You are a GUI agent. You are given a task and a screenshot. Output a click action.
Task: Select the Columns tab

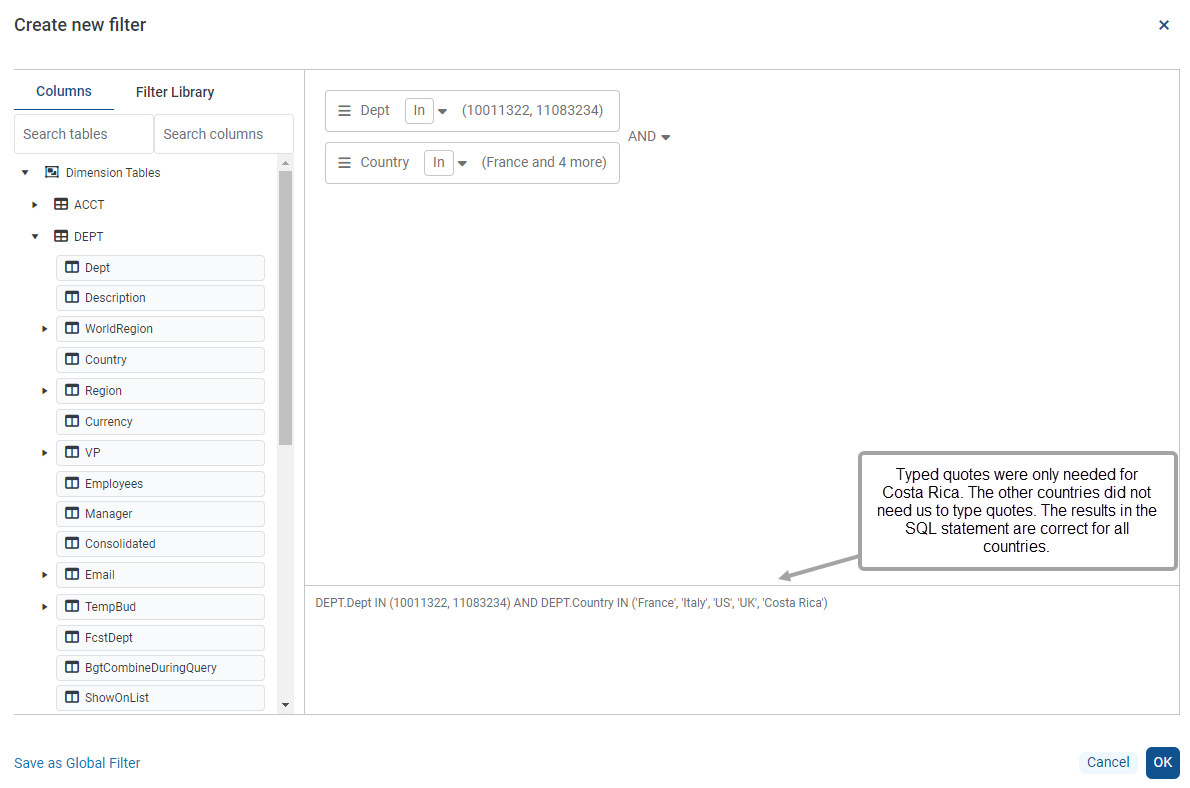coord(64,91)
